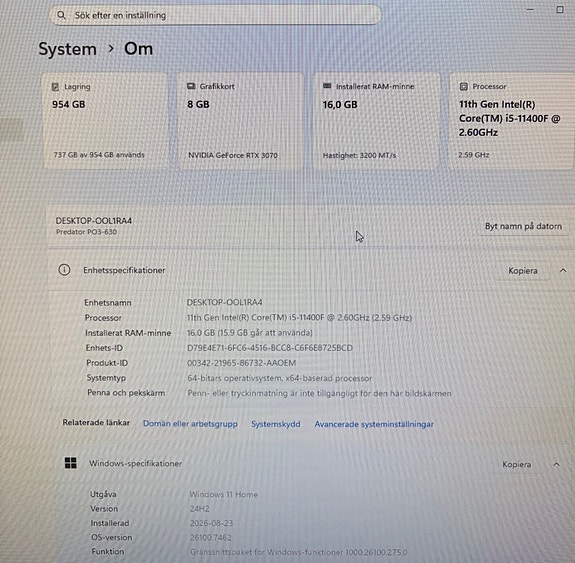
Task: Click the "Predator PO3-630" model text
Action: (x=86, y=232)
